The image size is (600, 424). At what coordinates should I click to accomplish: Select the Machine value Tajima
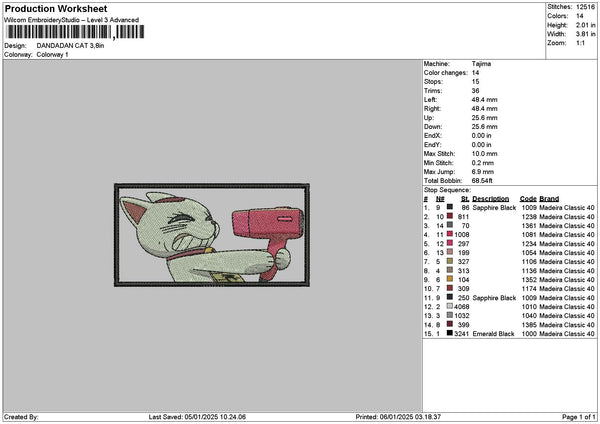(x=481, y=64)
